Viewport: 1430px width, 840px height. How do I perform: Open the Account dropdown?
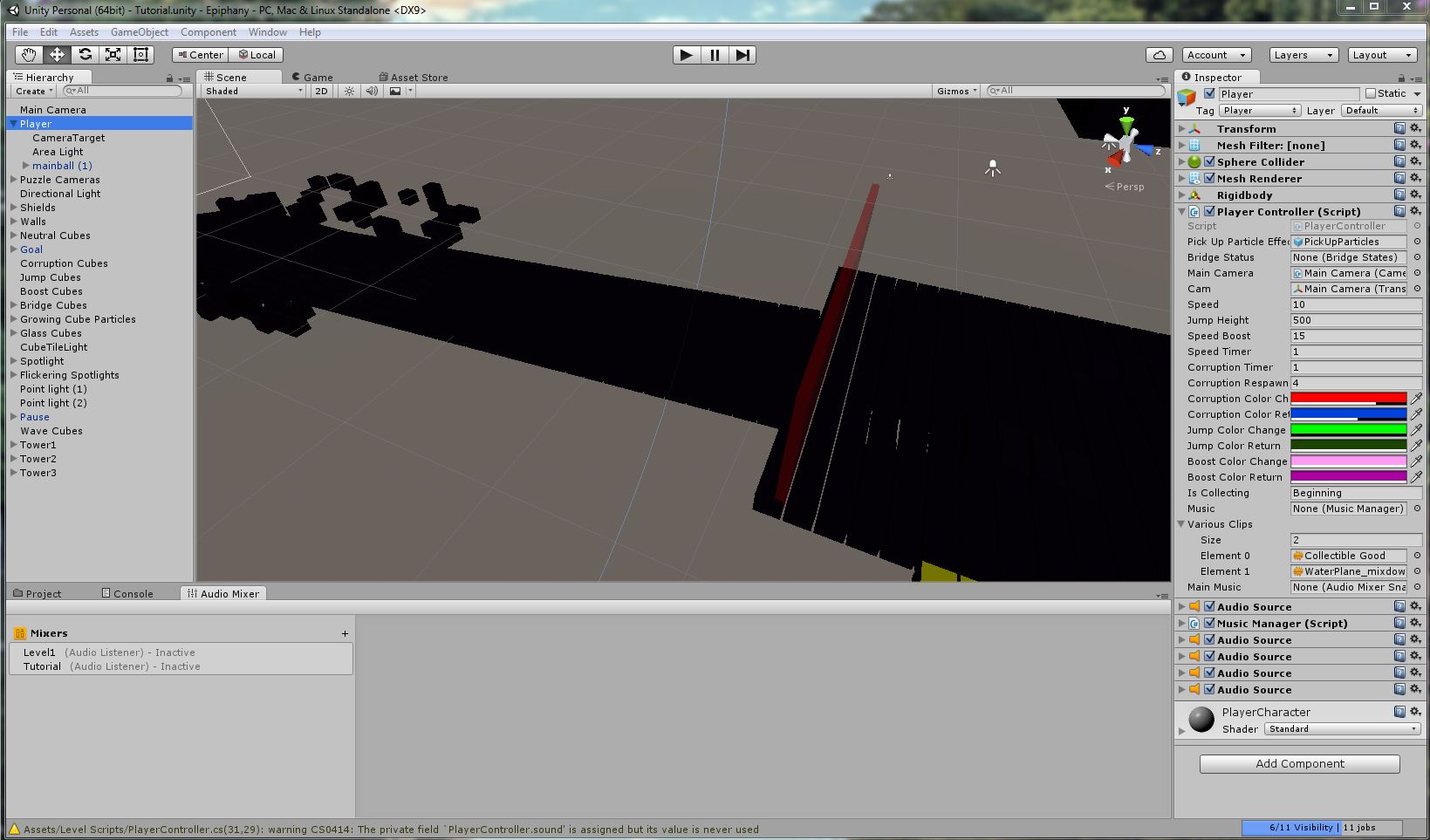pos(1217,55)
